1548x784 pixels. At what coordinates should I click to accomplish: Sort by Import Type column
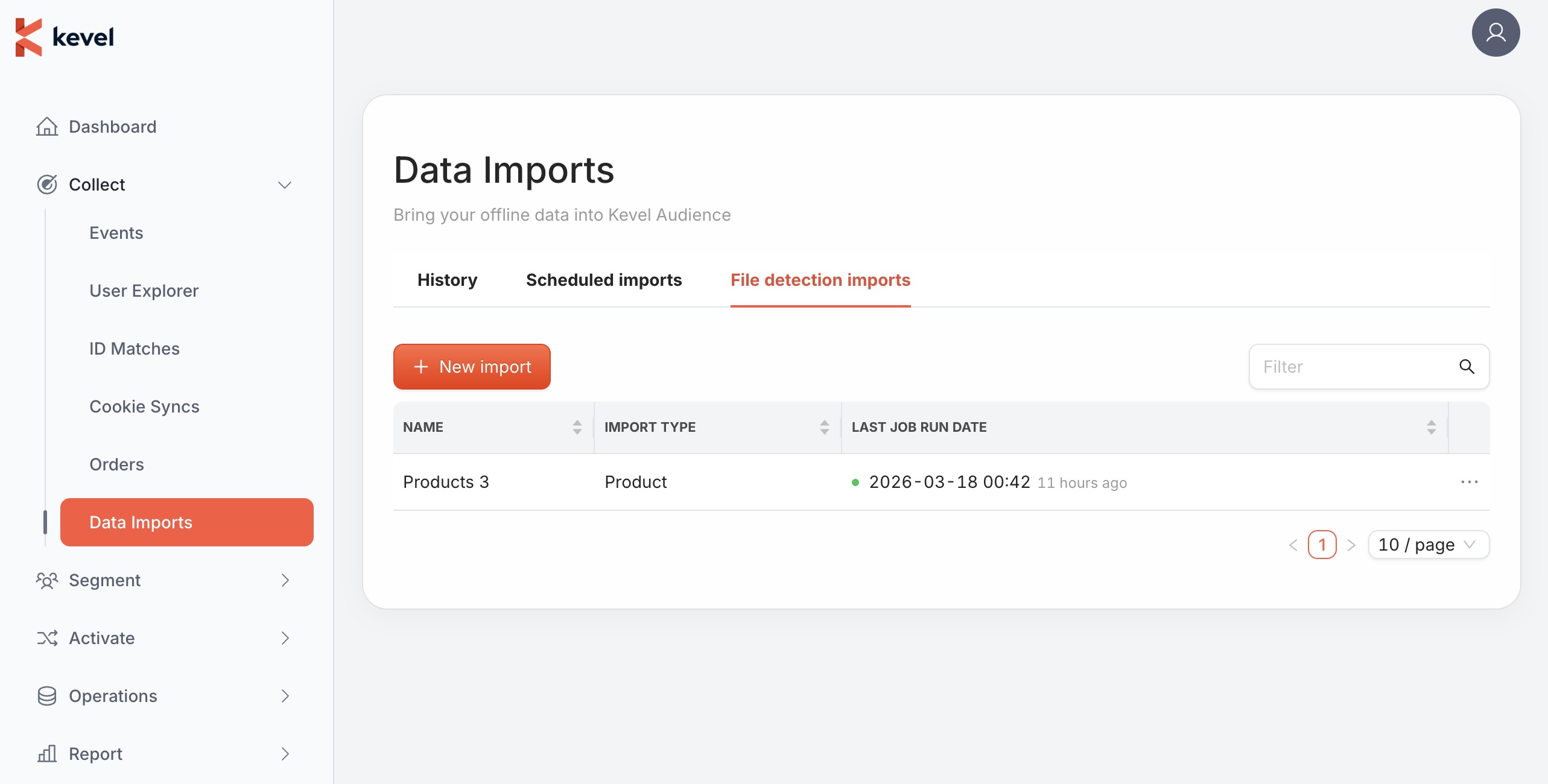click(824, 427)
